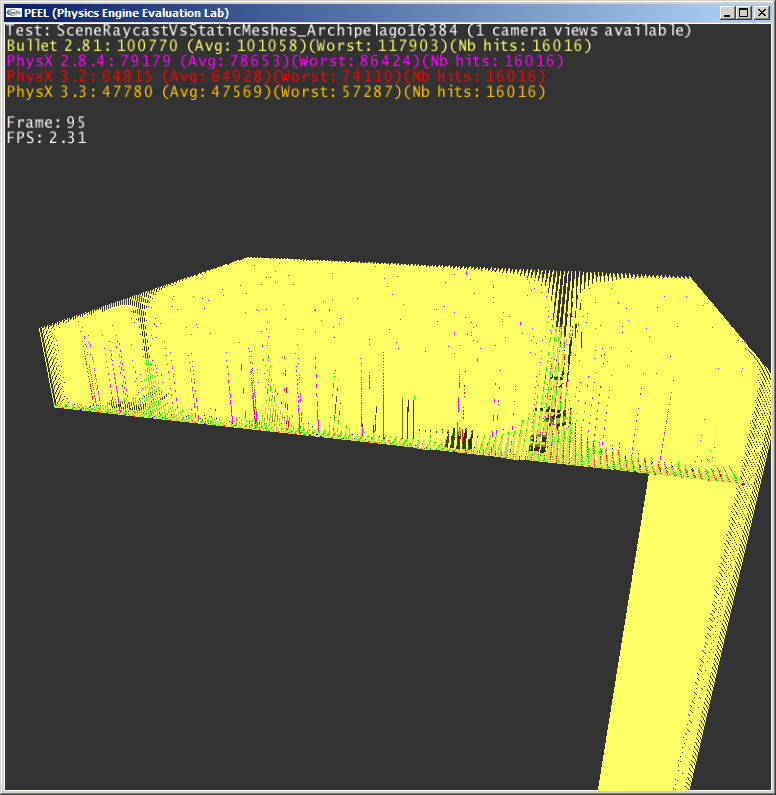Click the PhysX 2.8.4 results line
This screenshot has height=795, width=776.
point(285,61)
